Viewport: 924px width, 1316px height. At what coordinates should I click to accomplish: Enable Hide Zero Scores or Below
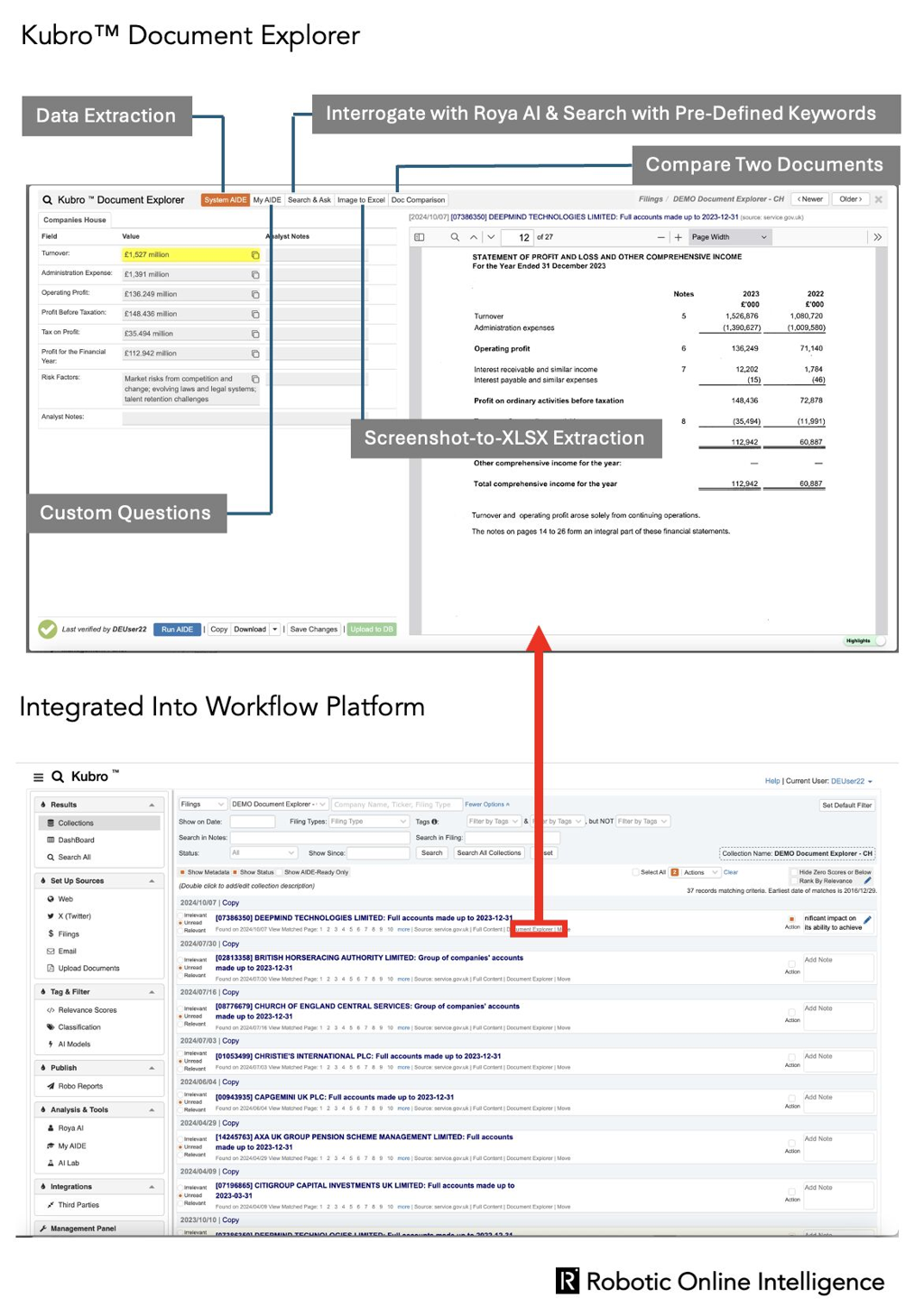(x=792, y=872)
